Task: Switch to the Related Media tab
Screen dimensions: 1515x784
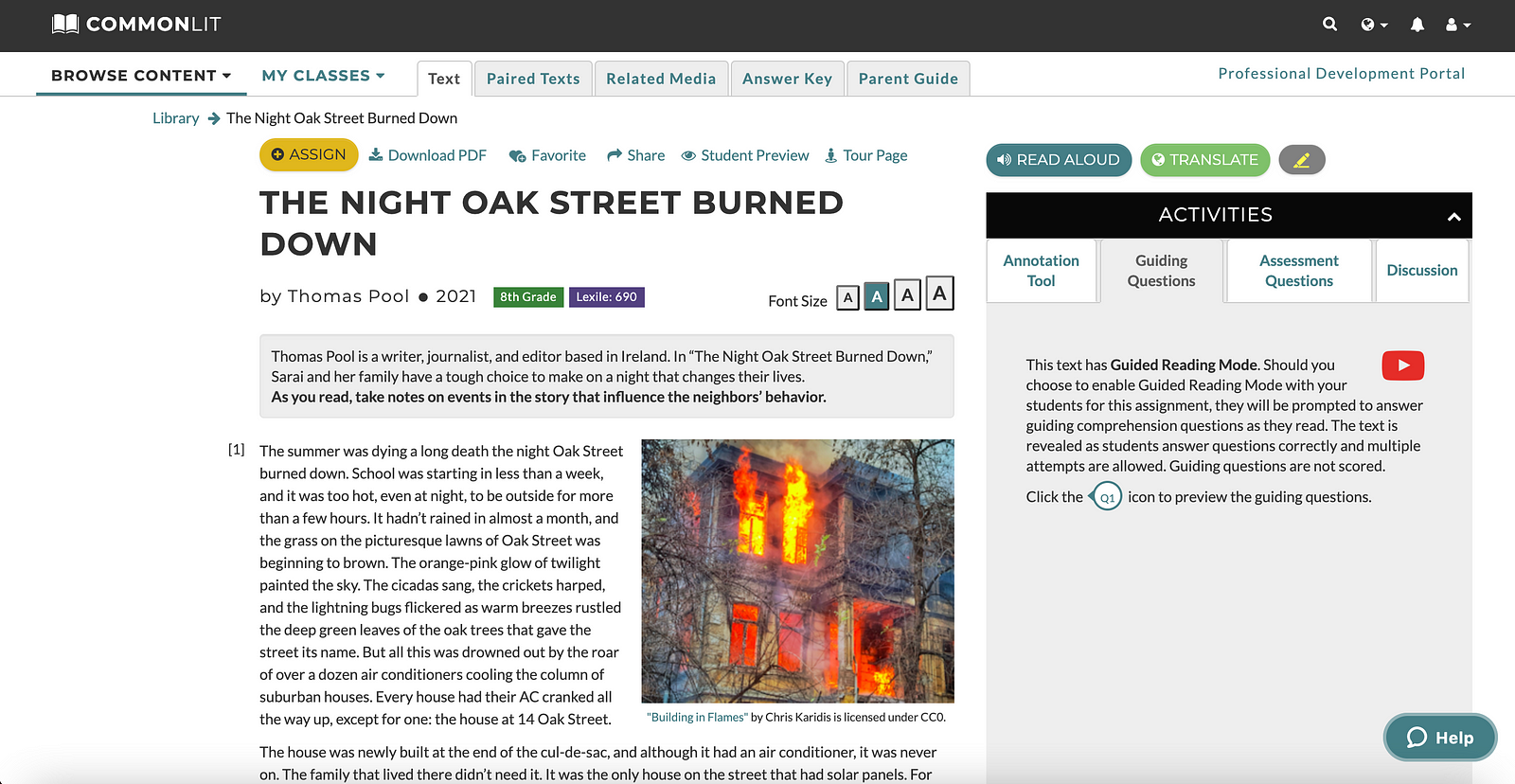Action: pos(661,79)
